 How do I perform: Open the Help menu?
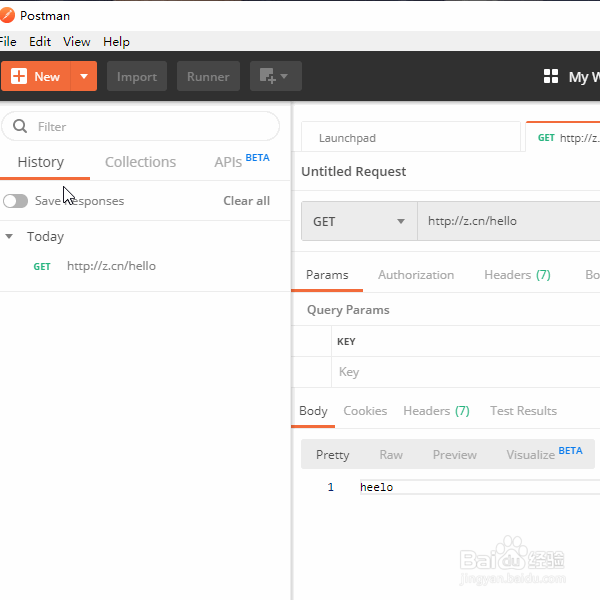(x=116, y=41)
